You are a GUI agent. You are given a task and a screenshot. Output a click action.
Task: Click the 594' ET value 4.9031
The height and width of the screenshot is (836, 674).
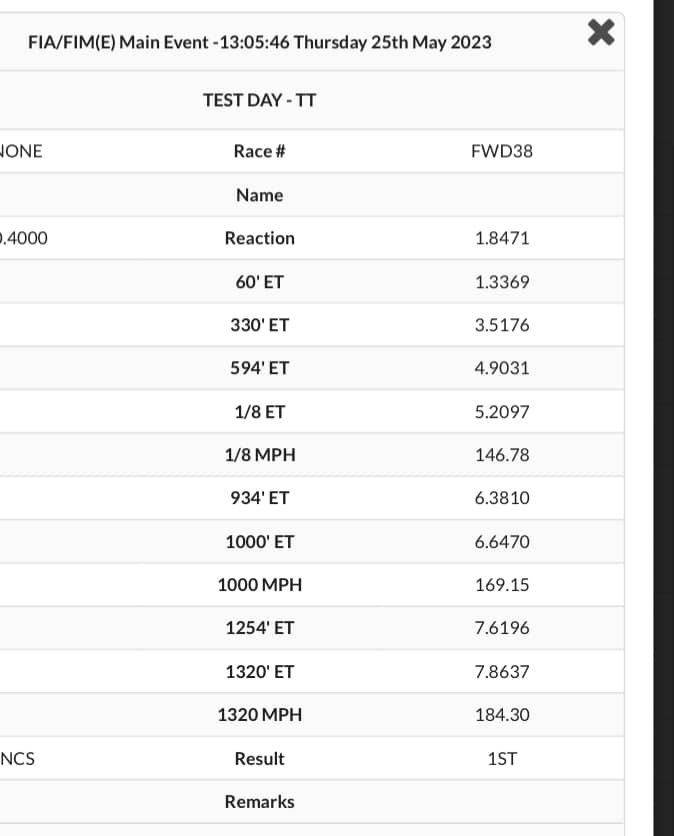[502, 368]
